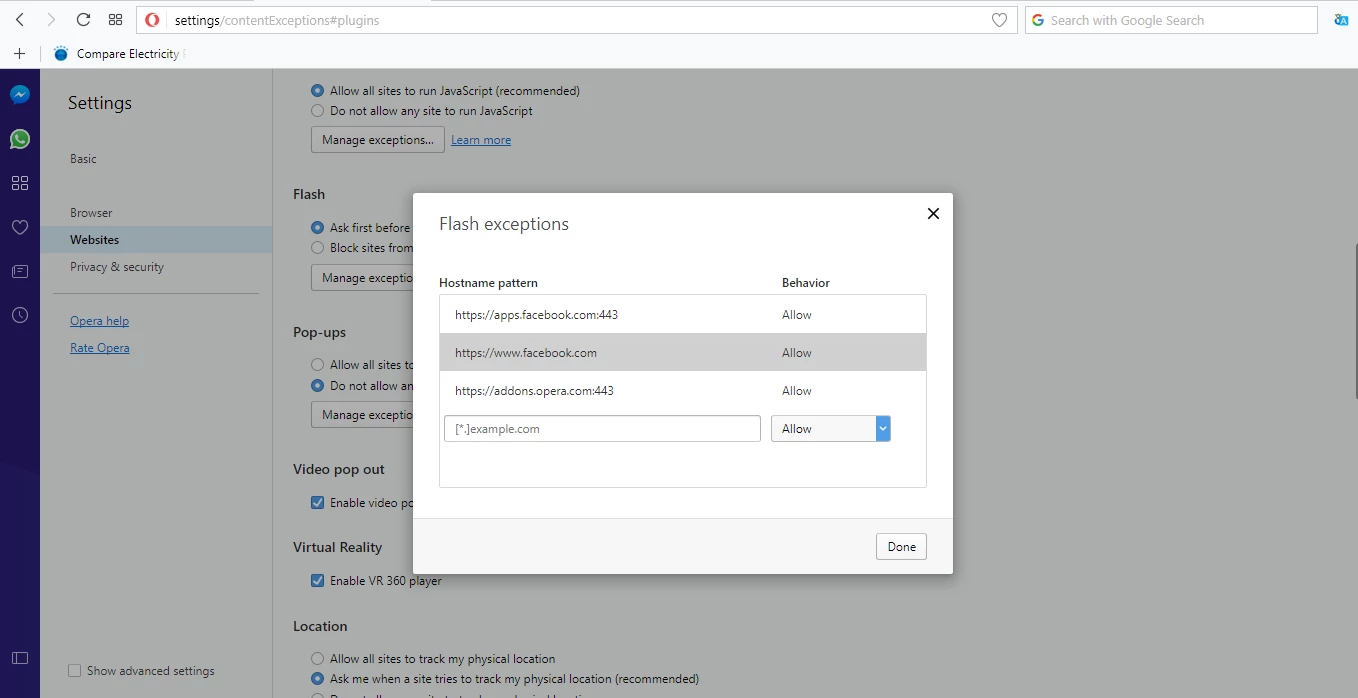Image resolution: width=1358 pixels, height=698 pixels.
Task: Go forward with the forward arrow
Action: 51,20
